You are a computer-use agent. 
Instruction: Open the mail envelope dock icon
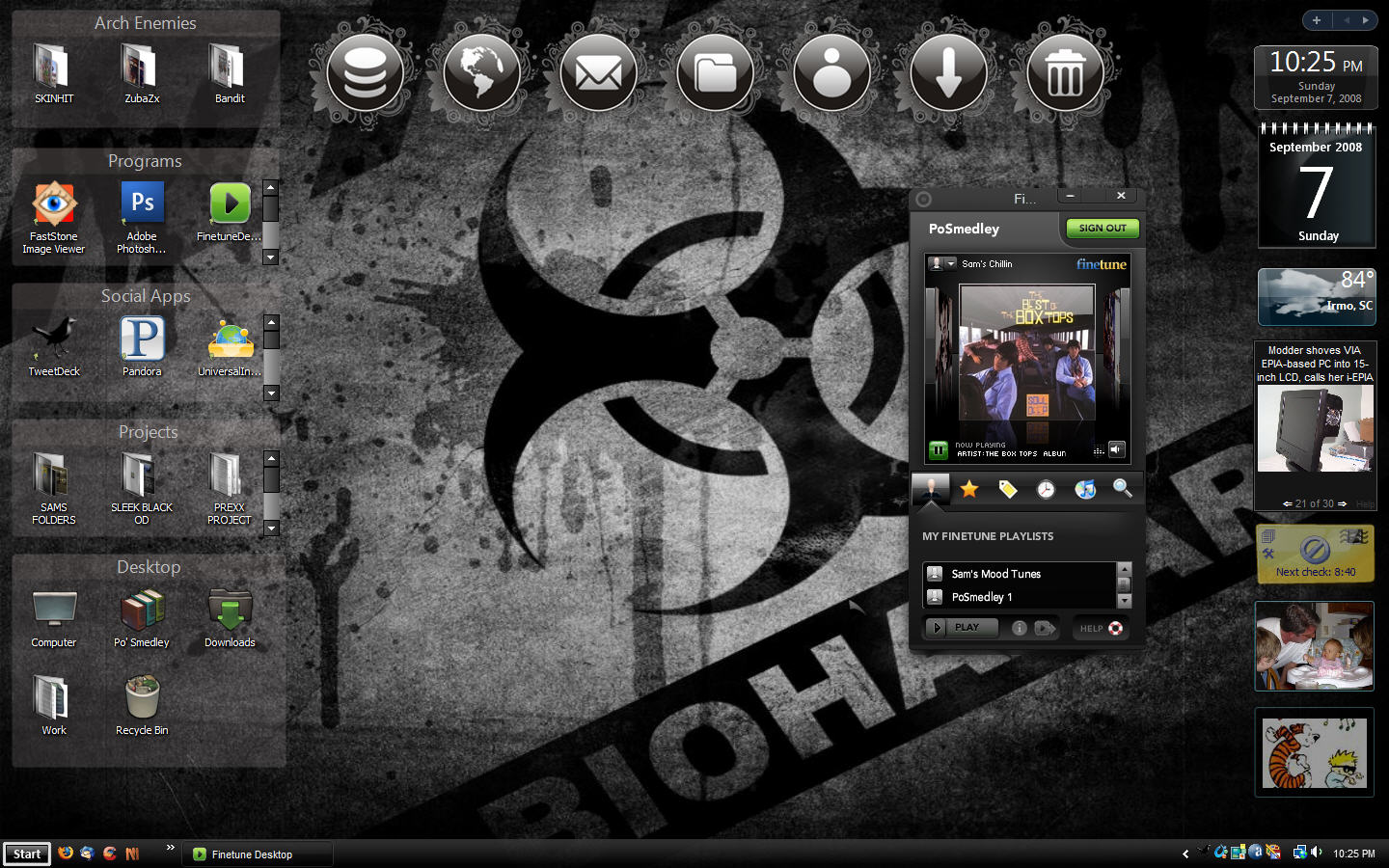point(598,73)
